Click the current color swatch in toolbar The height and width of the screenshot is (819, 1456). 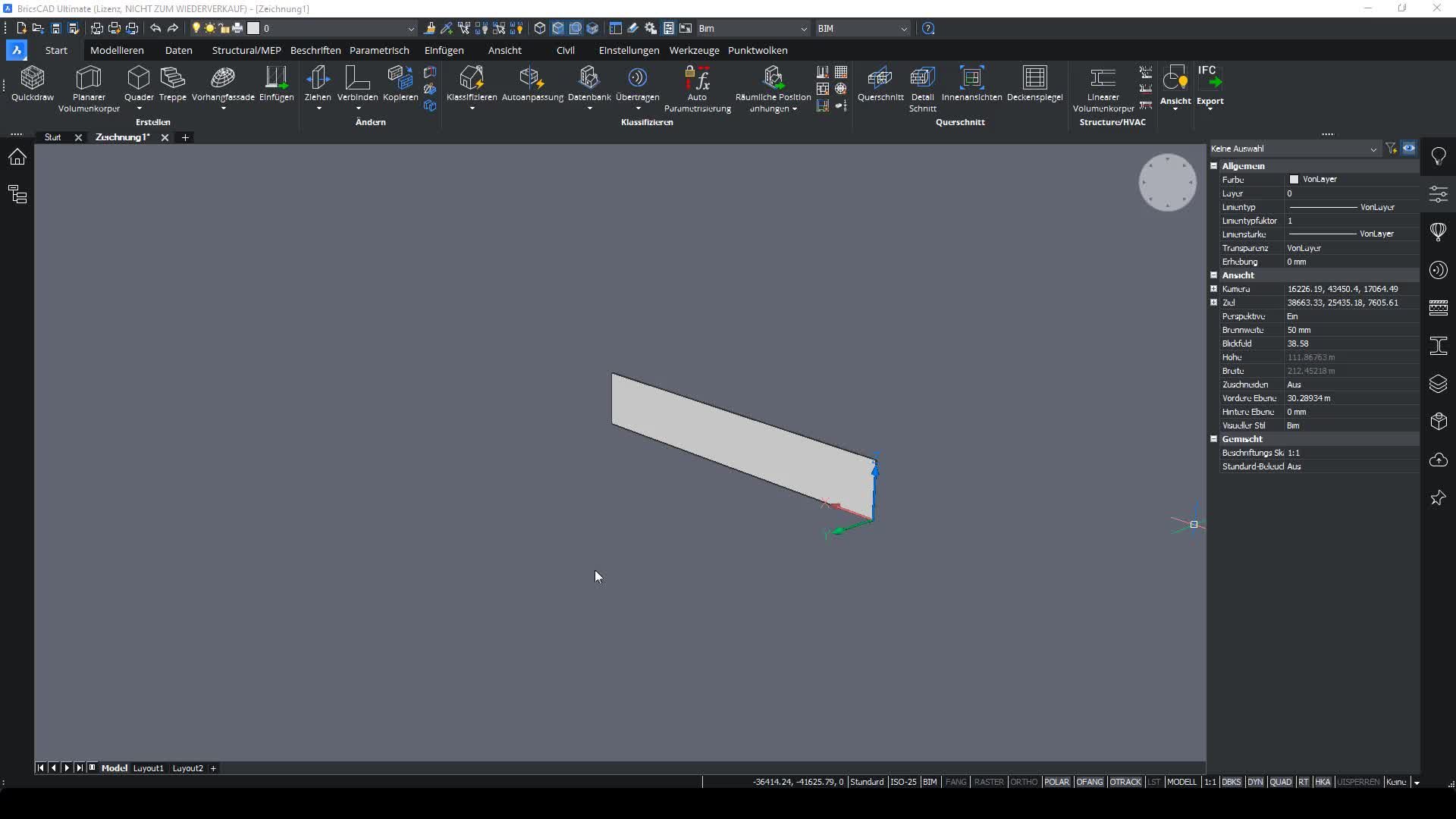254,28
